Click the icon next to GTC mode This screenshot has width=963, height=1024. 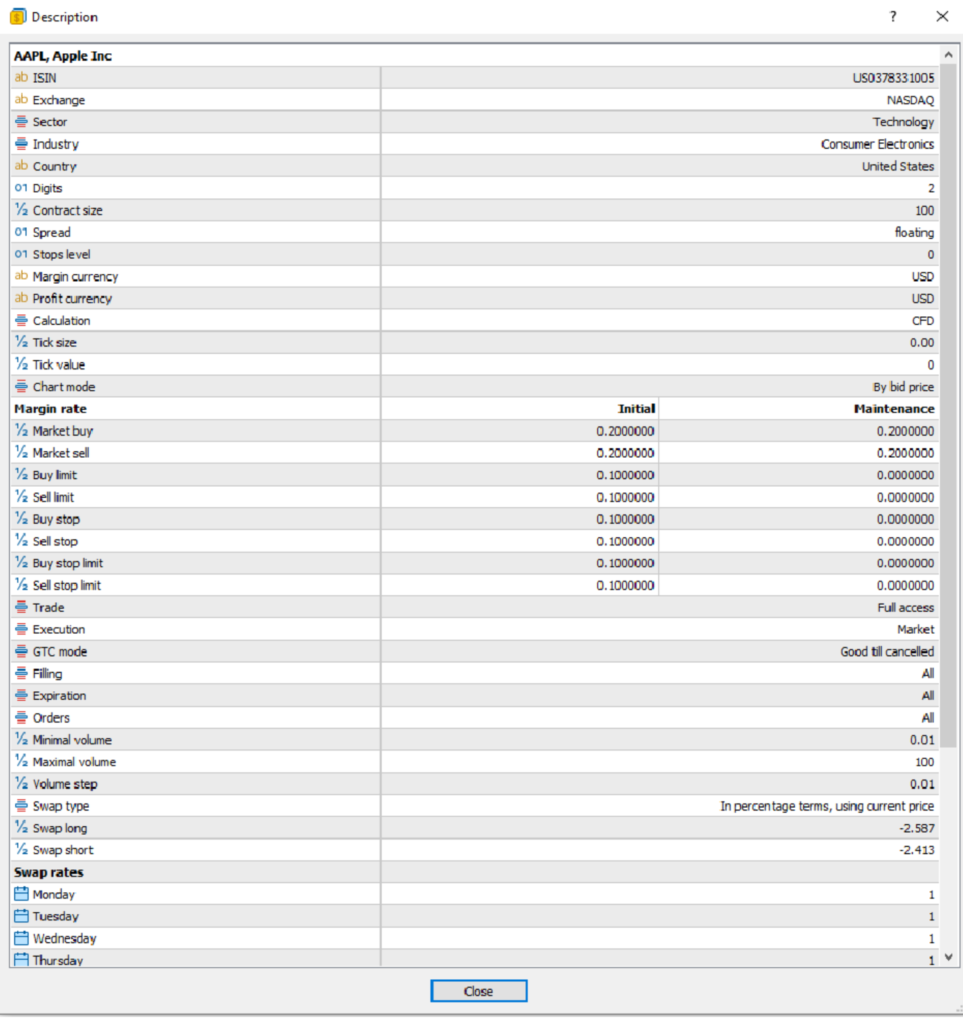[22, 652]
